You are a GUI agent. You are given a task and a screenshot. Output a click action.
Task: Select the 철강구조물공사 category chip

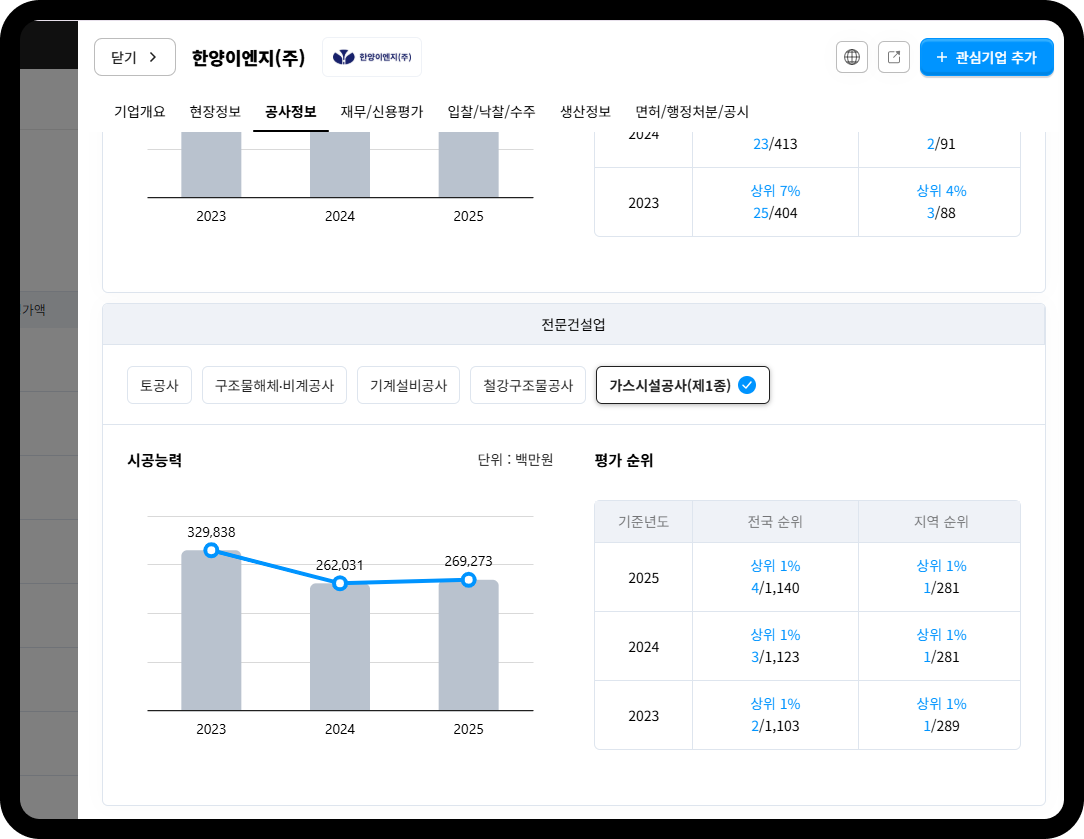(528, 385)
